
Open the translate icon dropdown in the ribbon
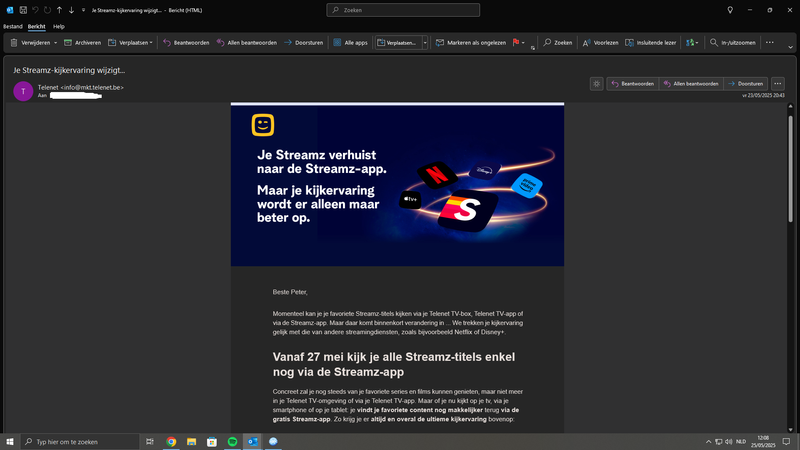(x=692, y=42)
